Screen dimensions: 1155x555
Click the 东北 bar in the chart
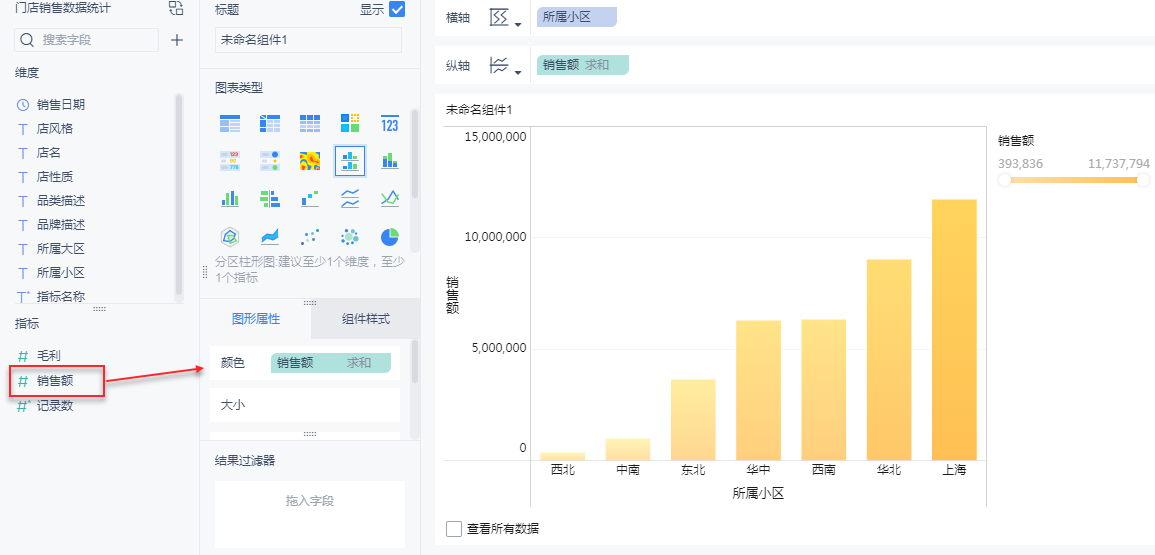[693, 419]
